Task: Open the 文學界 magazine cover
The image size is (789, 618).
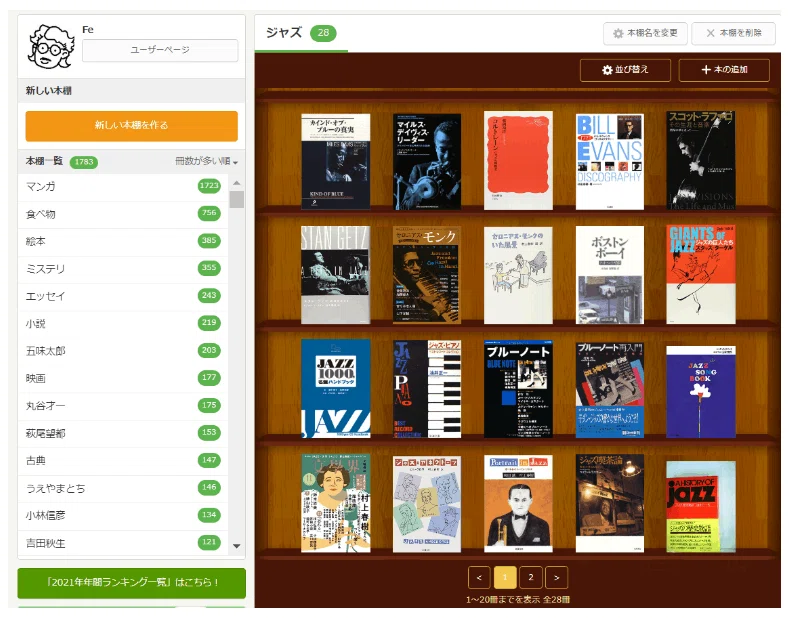Action: click(x=336, y=503)
